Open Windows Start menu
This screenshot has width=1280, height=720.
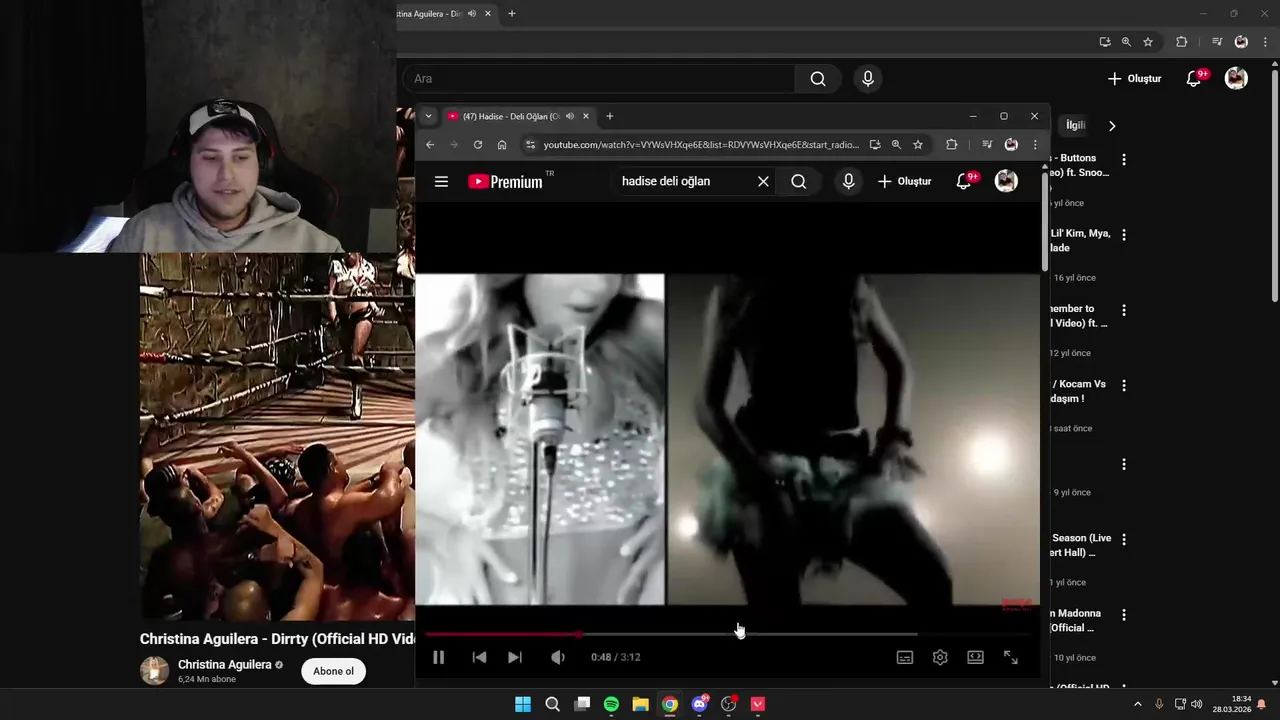pos(523,704)
